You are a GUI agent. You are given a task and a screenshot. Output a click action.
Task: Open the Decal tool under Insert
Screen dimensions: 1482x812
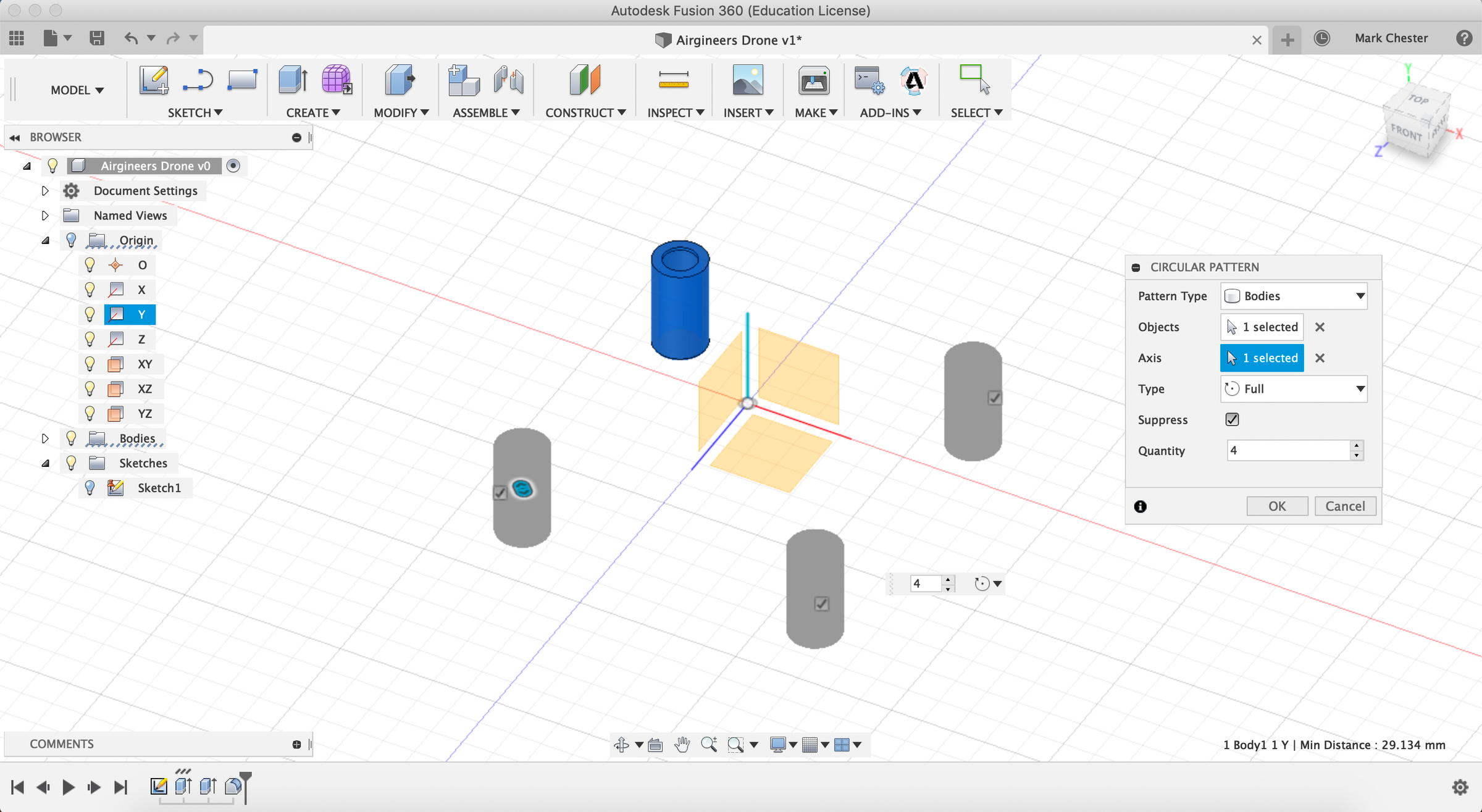[748, 80]
